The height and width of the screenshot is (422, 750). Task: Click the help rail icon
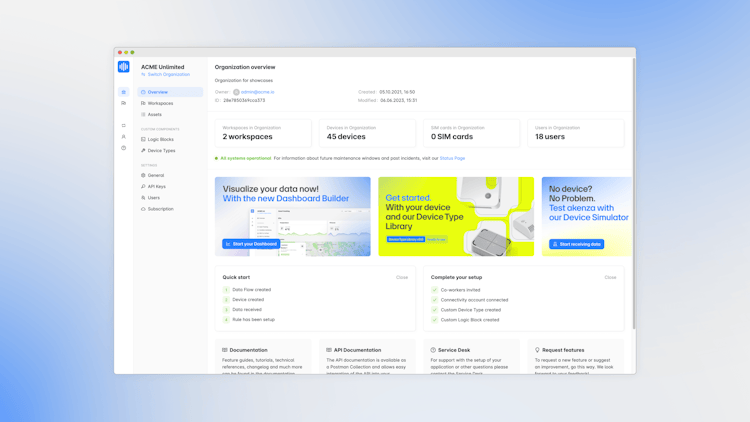123,148
